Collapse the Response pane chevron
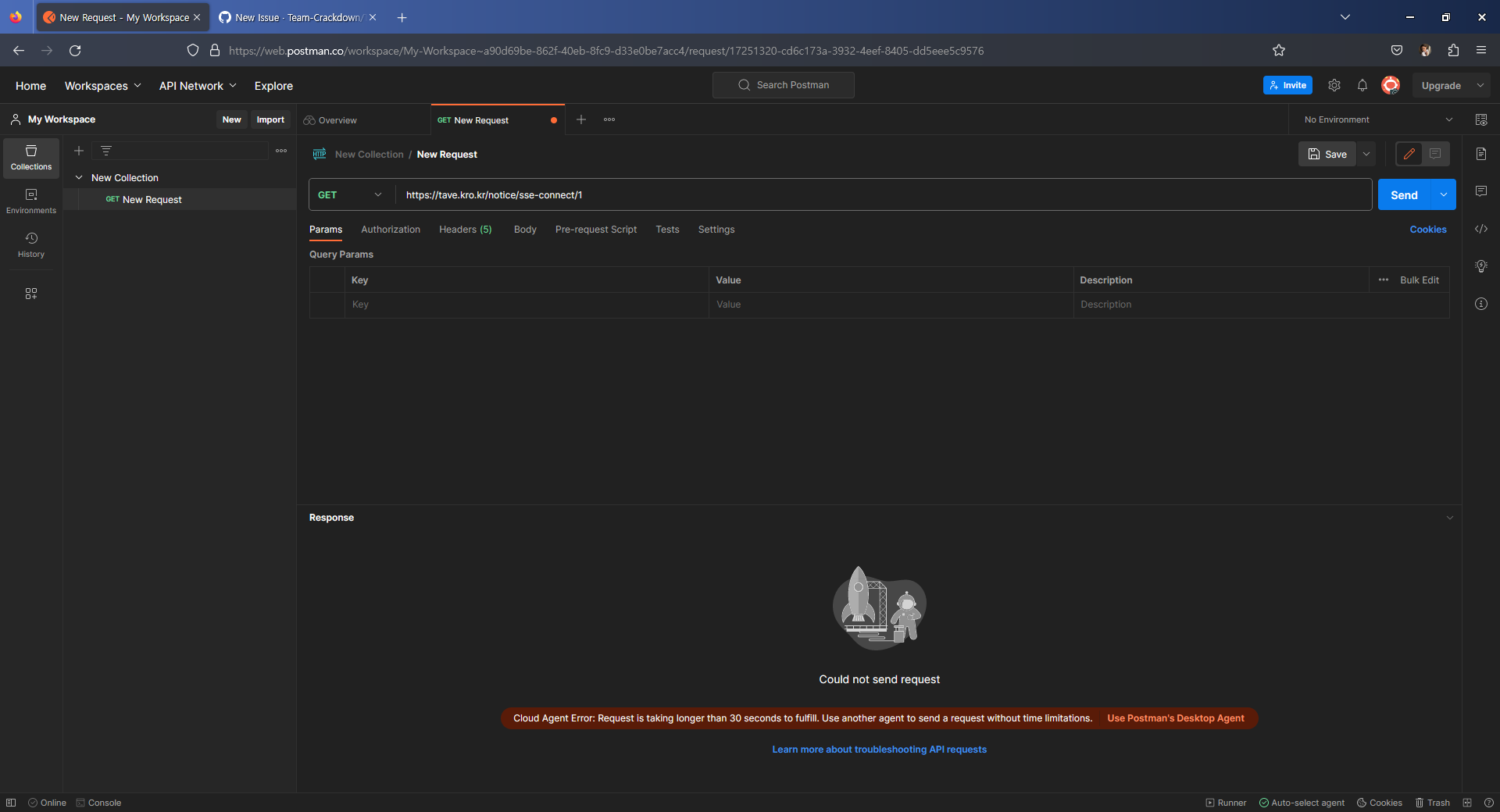The height and width of the screenshot is (812, 1500). pyautogui.click(x=1450, y=518)
